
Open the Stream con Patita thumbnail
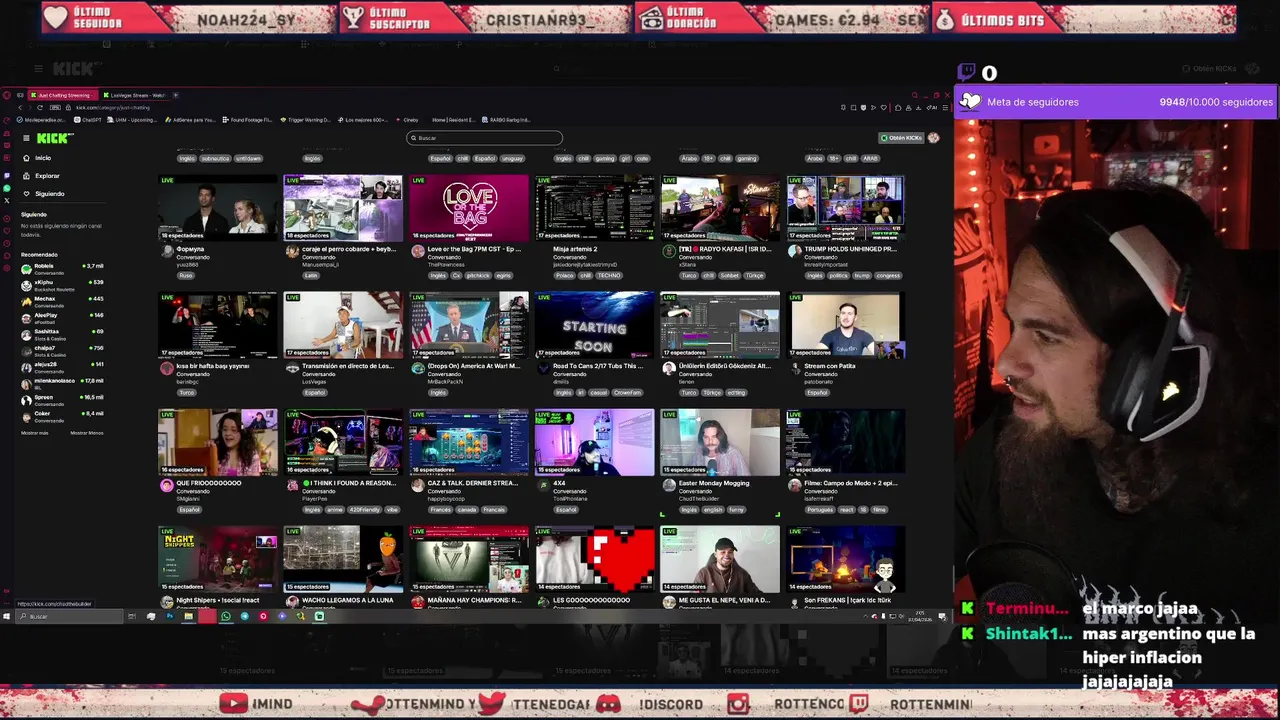tap(845, 325)
